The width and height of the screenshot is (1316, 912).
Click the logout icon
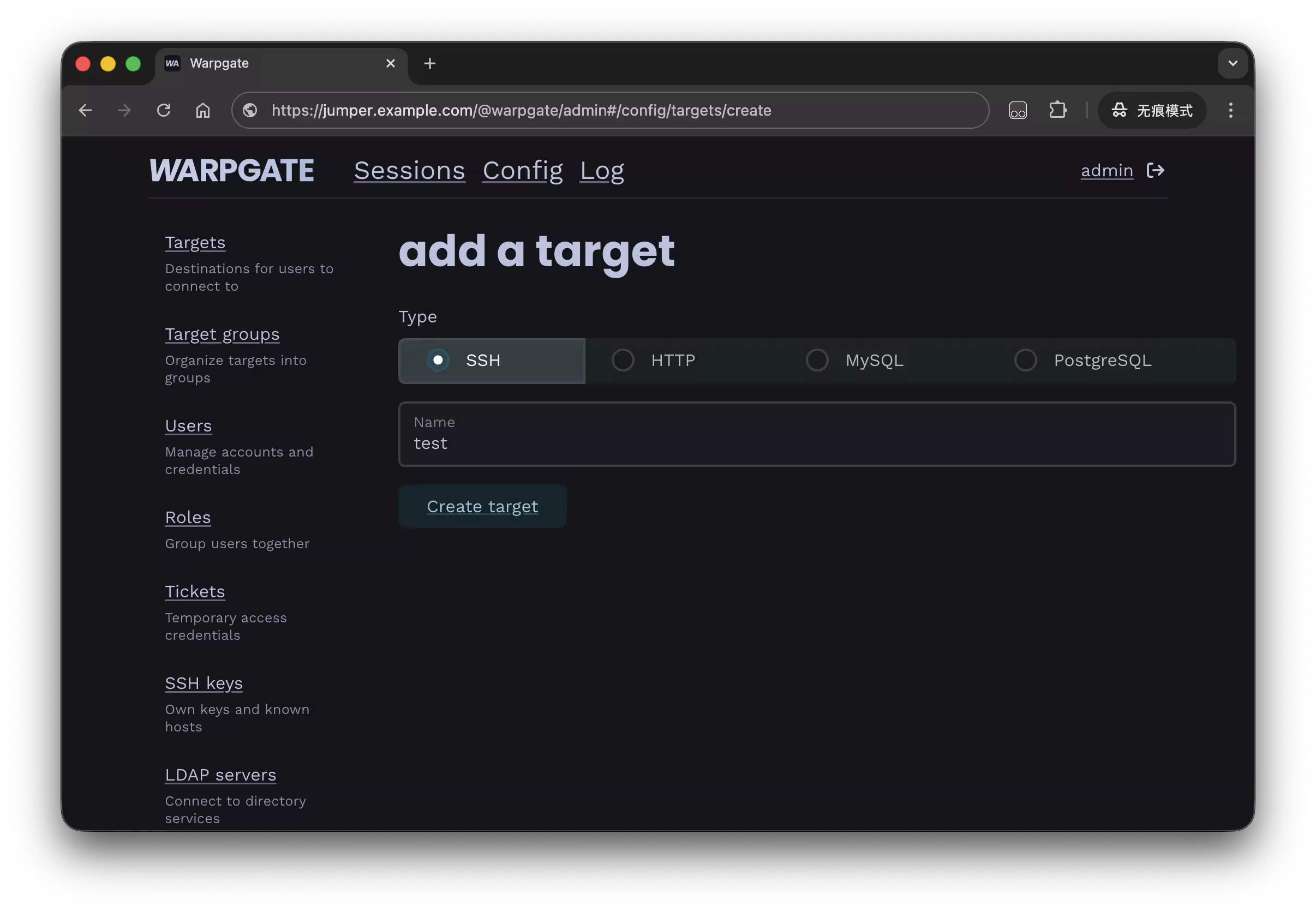pos(1155,170)
